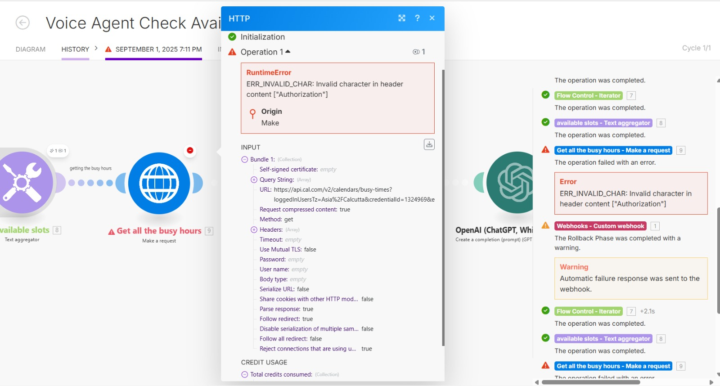The height and width of the screenshot is (386, 720).
Task: Click the Method: get row
Action: pyautogui.click(x=276, y=219)
